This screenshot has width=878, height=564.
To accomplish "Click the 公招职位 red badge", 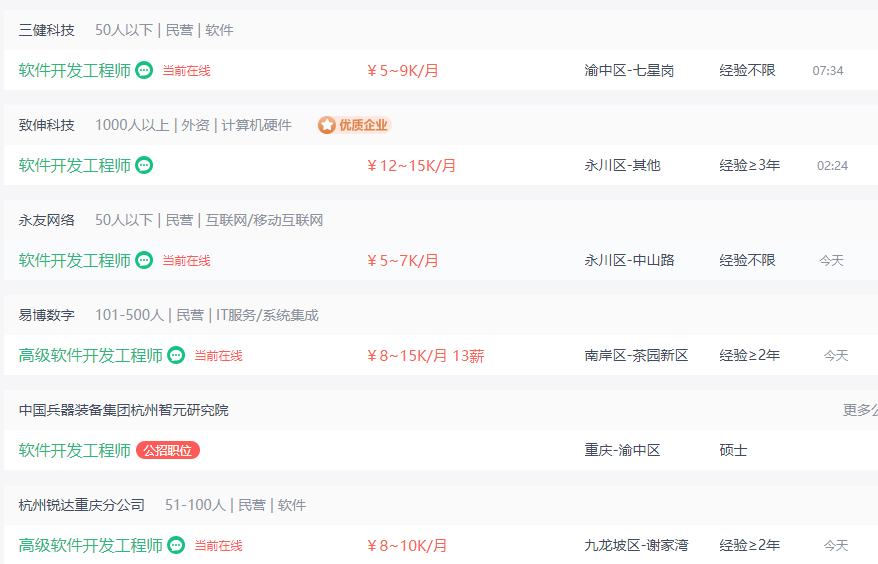I will tap(168, 450).
